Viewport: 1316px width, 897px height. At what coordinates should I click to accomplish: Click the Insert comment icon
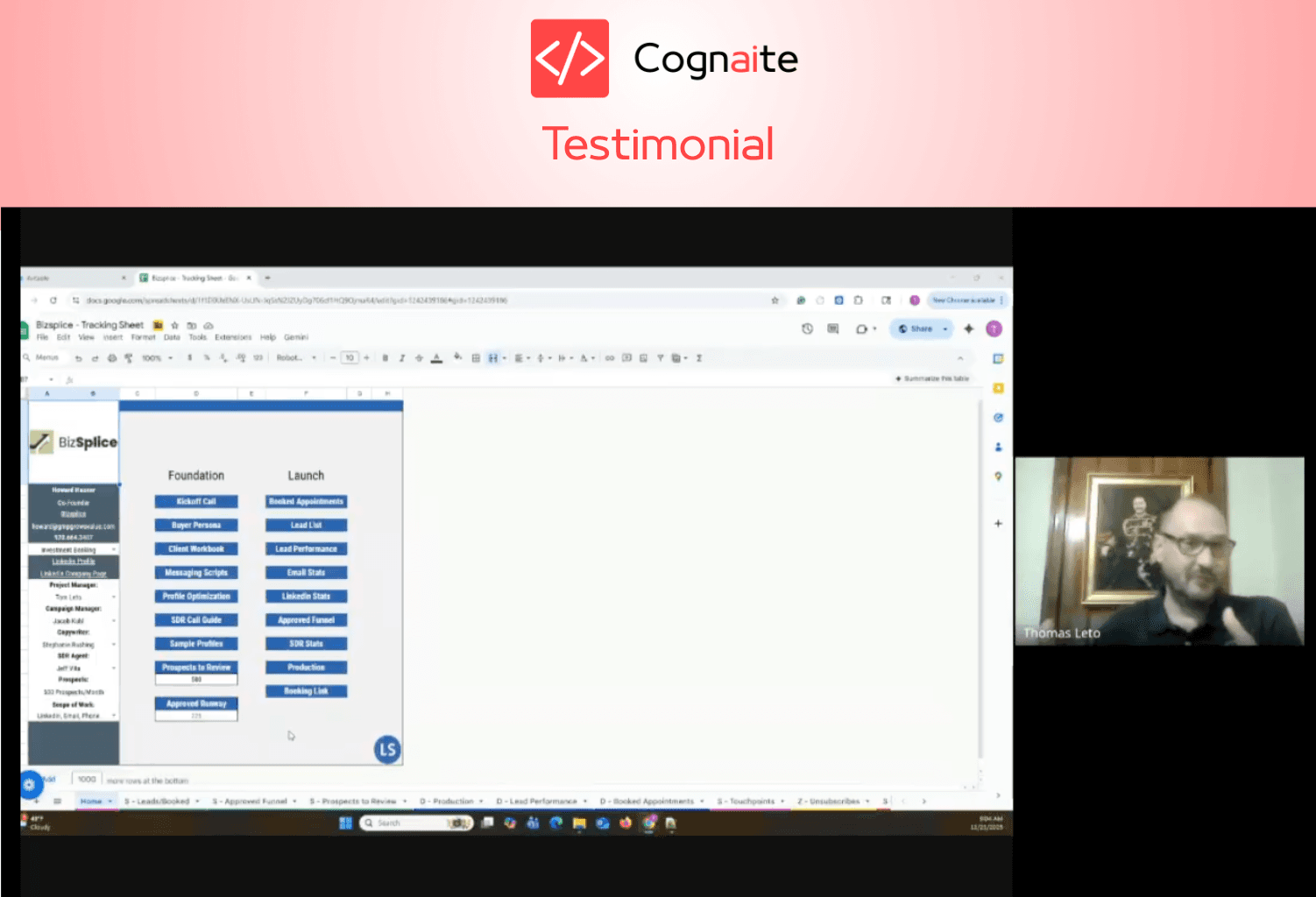tap(626, 358)
